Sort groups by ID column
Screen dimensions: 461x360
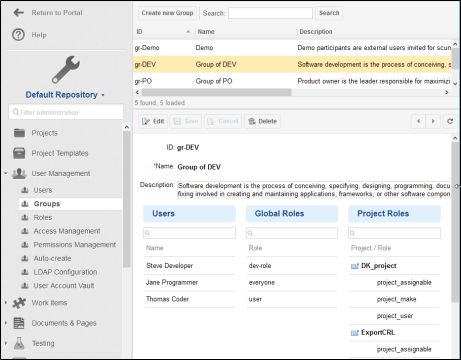point(163,31)
